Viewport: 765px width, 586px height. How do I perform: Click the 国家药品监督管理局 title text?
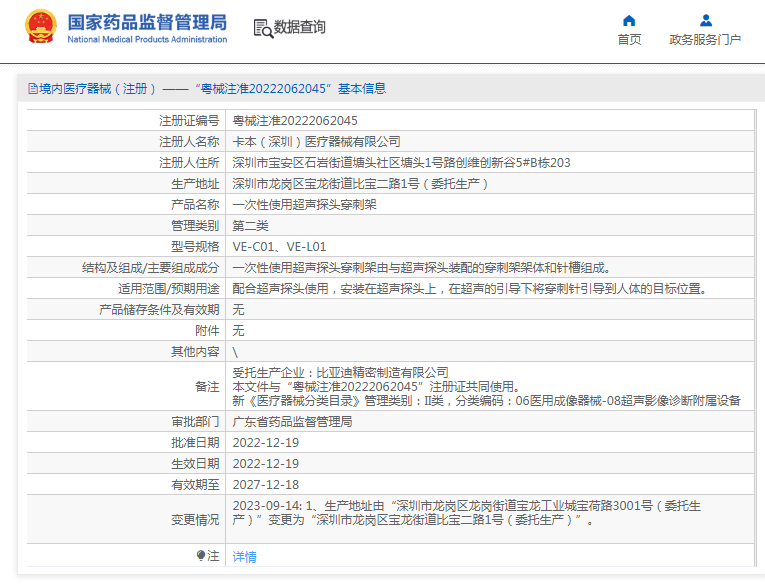pos(147,22)
